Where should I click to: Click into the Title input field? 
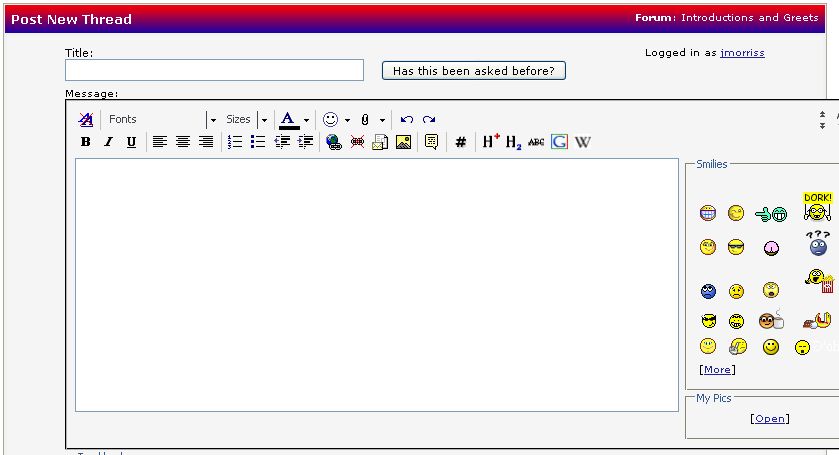tap(215, 70)
